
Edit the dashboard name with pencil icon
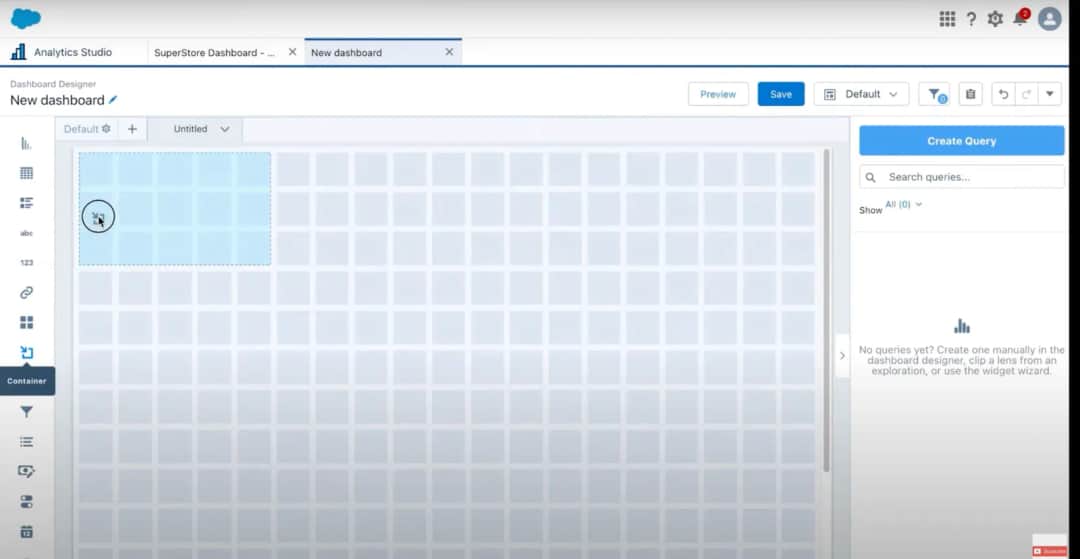click(113, 100)
